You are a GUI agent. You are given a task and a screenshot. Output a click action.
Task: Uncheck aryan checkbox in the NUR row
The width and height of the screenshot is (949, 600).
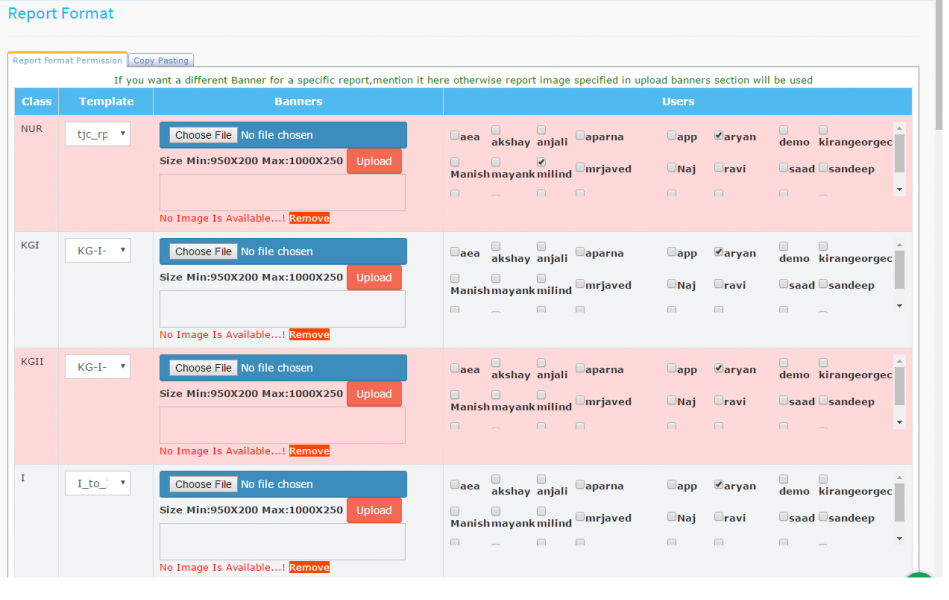click(719, 136)
